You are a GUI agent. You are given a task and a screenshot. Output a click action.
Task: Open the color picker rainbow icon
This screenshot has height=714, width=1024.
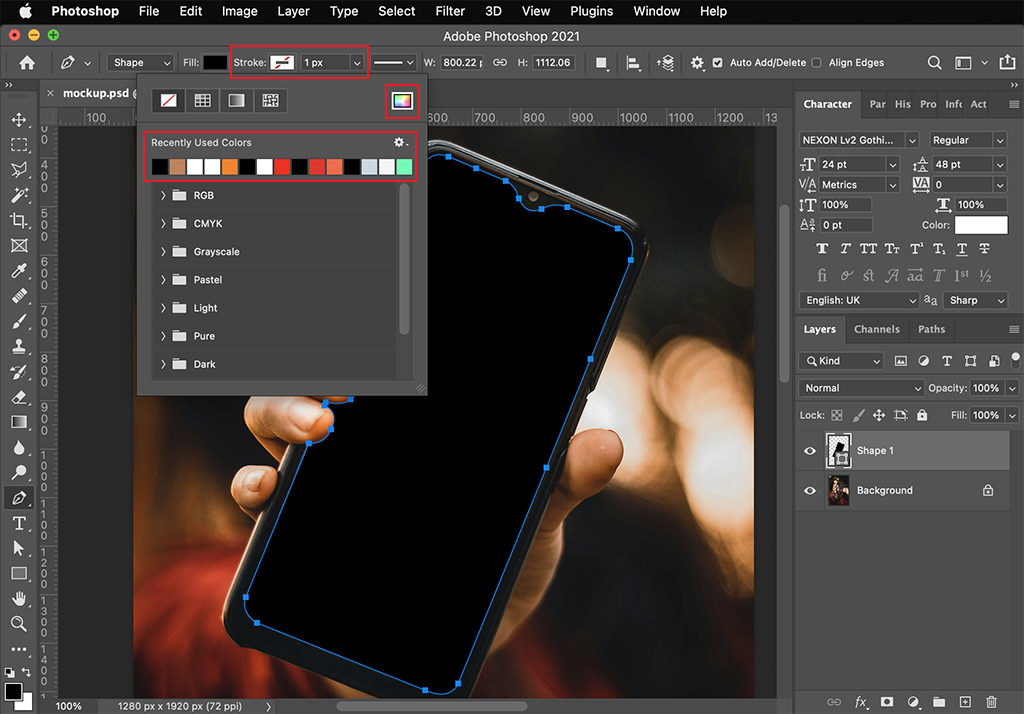[402, 101]
